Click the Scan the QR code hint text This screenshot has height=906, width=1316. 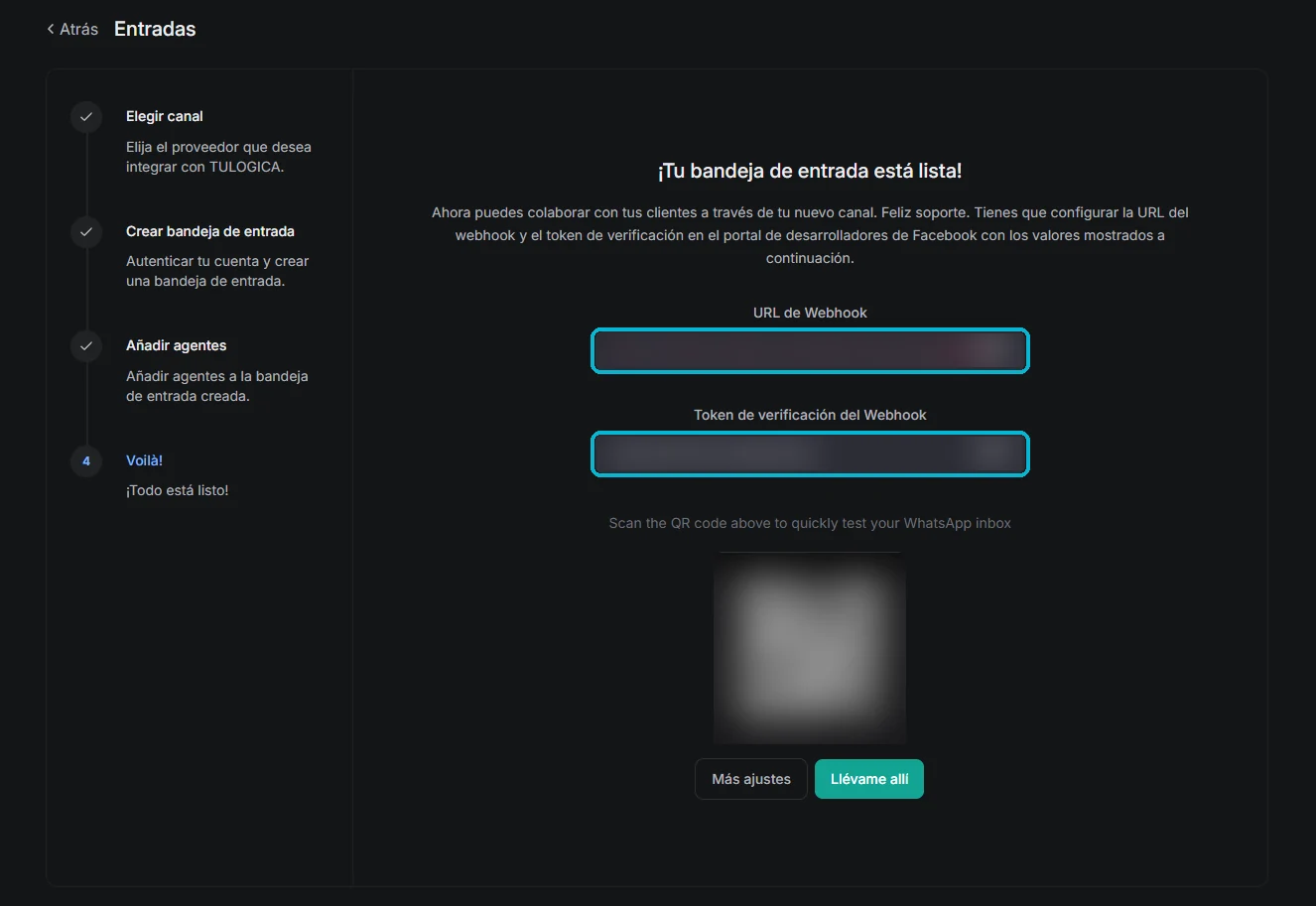[x=810, y=523]
